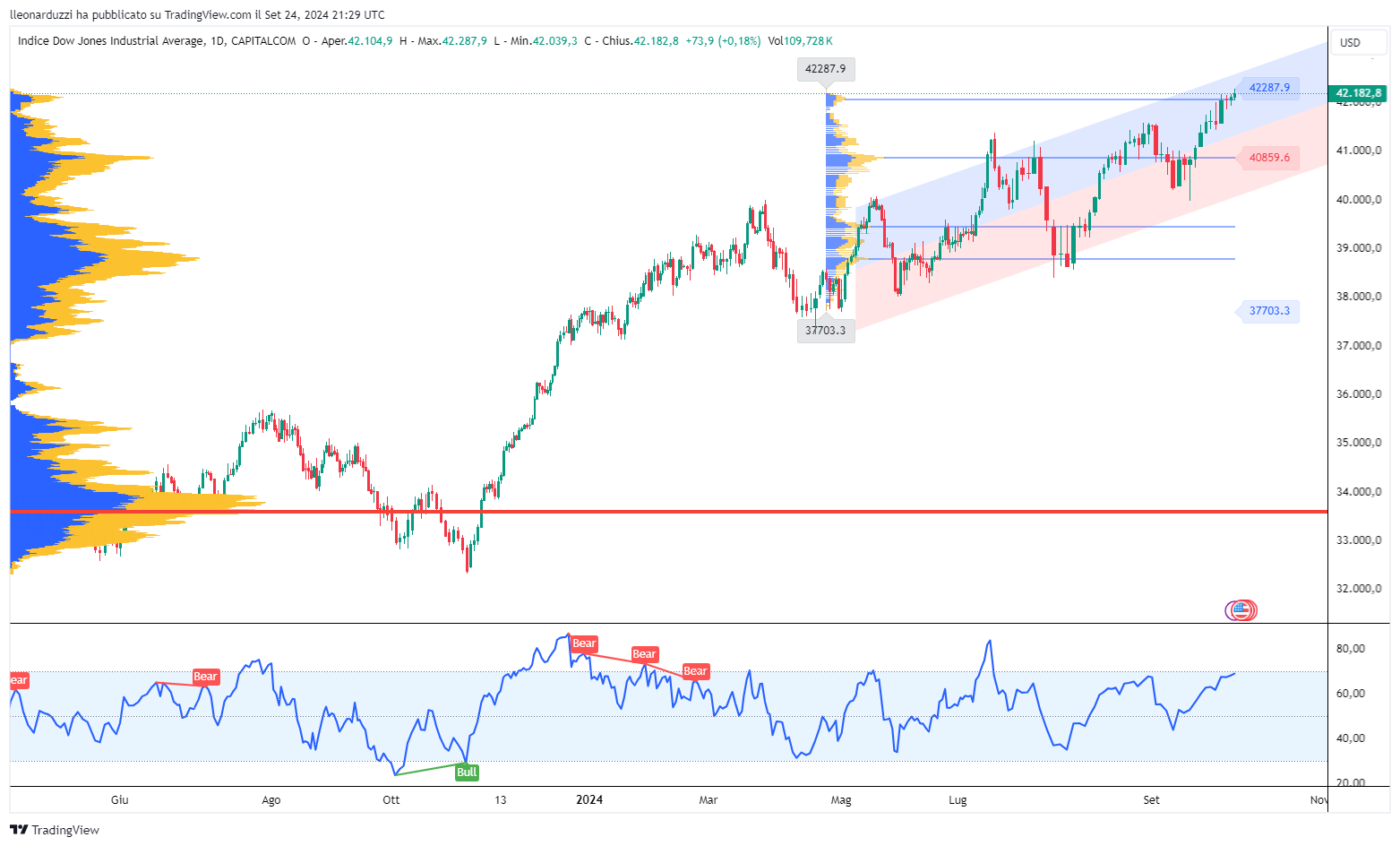Click the 40,00 RSI axis label
Image resolution: width=1400 pixels, height=846 pixels.
point(1351,738)
